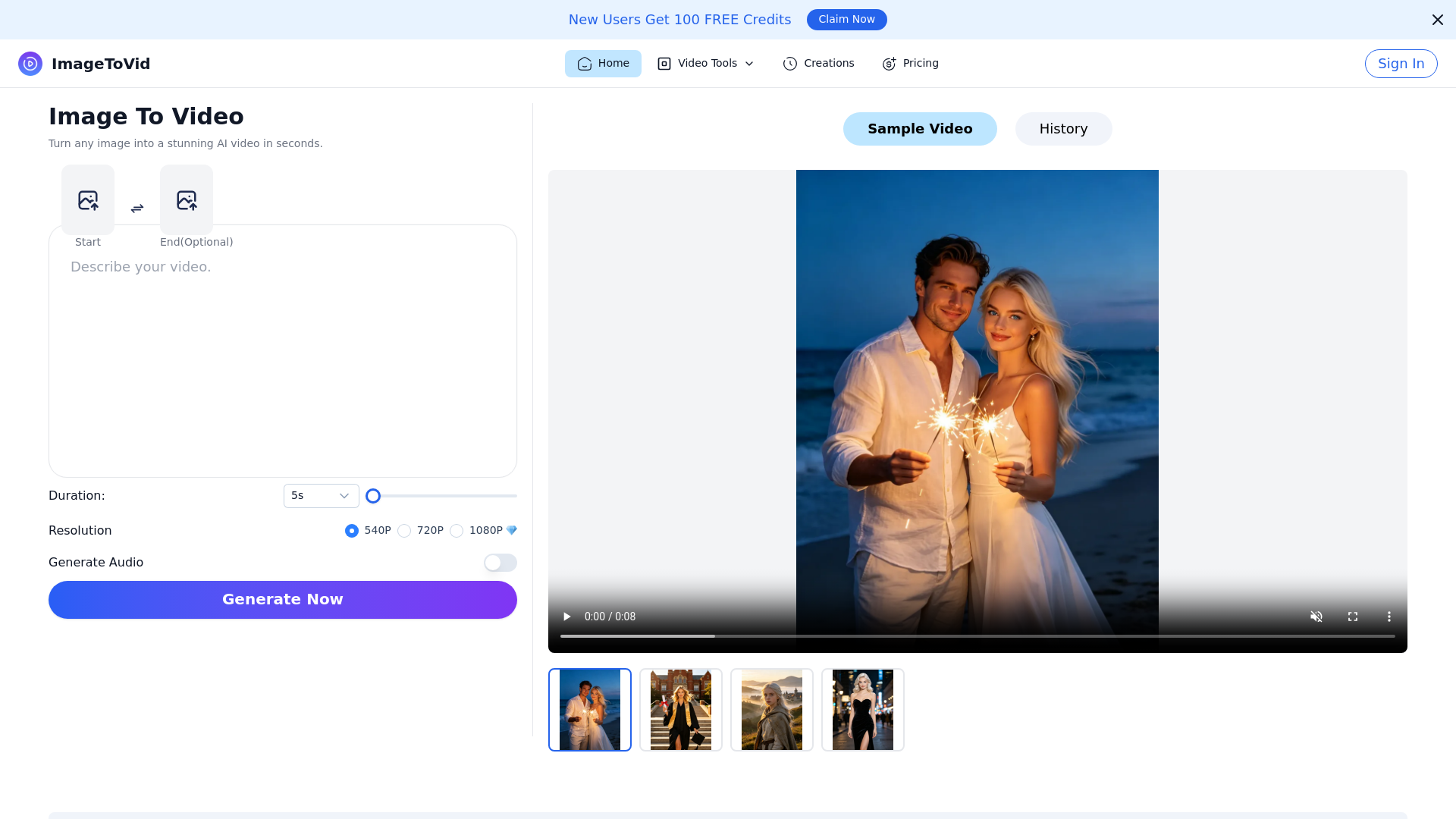This screenshot has height=819, width=1456.
Task: Upload a Start image
Action: point(88,200)
